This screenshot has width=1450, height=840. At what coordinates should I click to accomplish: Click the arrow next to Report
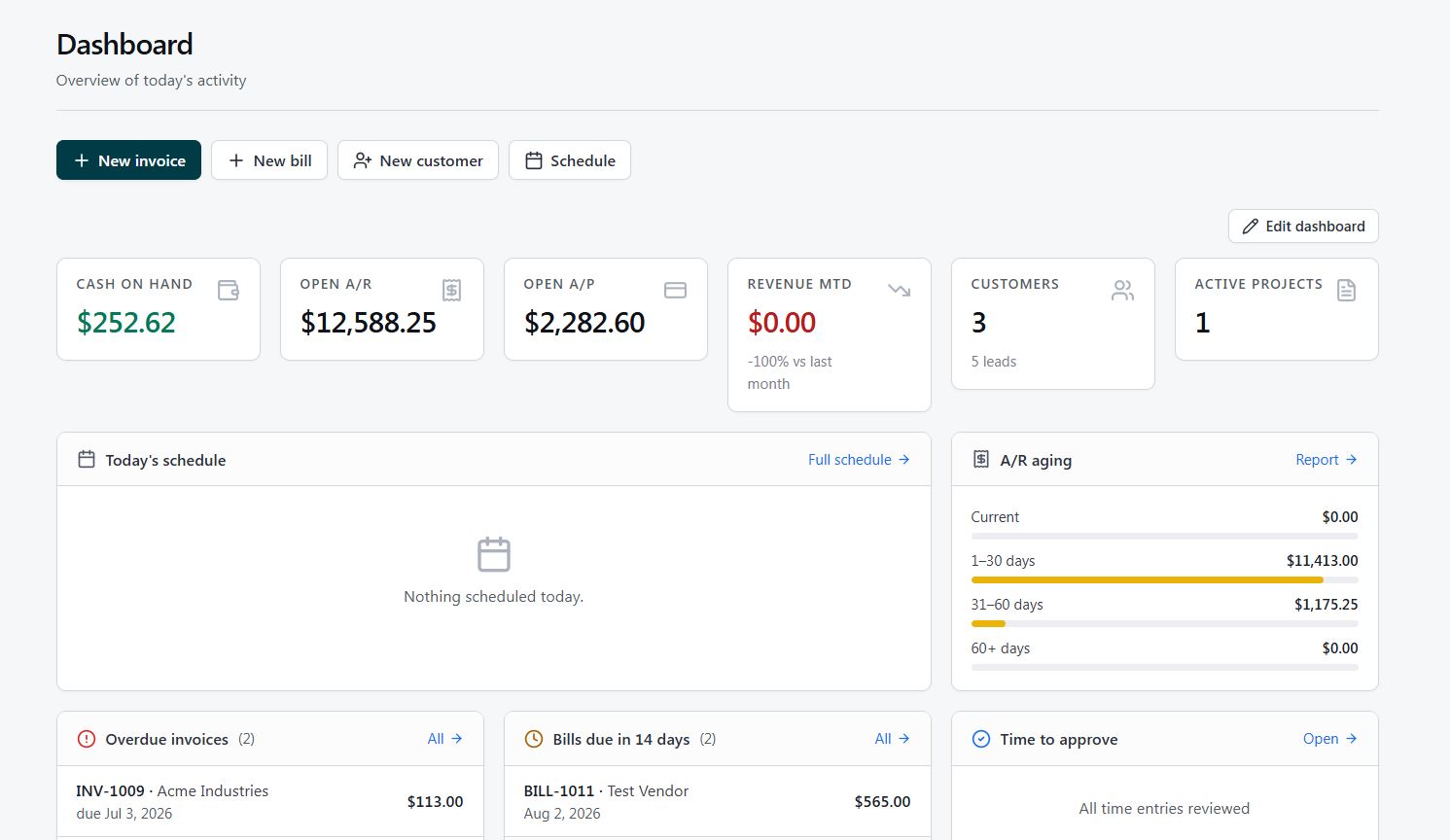tap(1351, 460)
